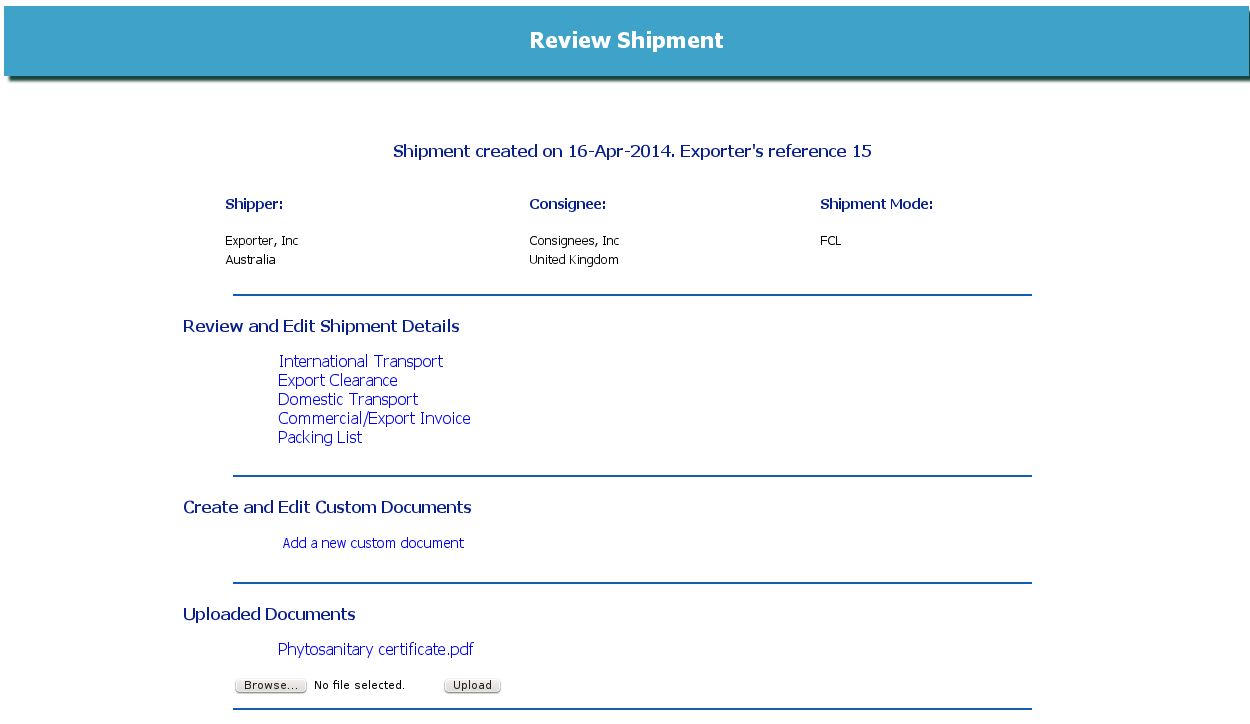Click the shipper country Australia
The image size is (1250, 724).
coord(250,260)
